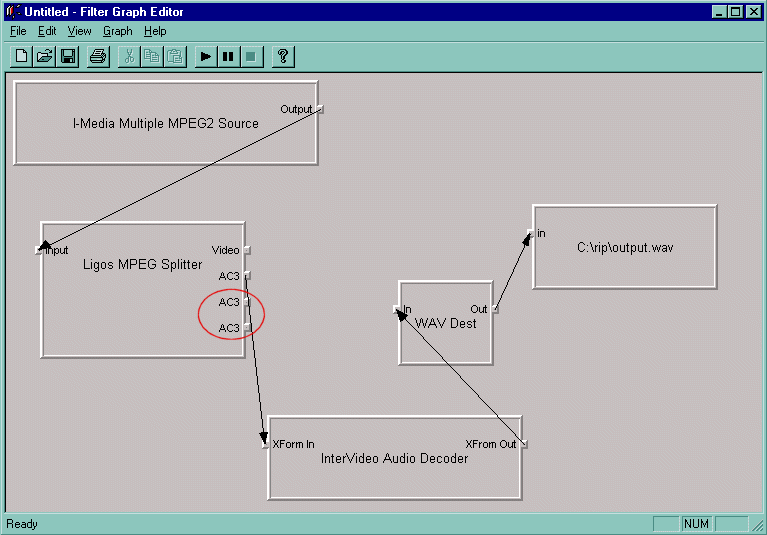767x535 pixels.
Task: Select the C:\rip\output.wav file writer filter
Action: [x=625, y=247]
